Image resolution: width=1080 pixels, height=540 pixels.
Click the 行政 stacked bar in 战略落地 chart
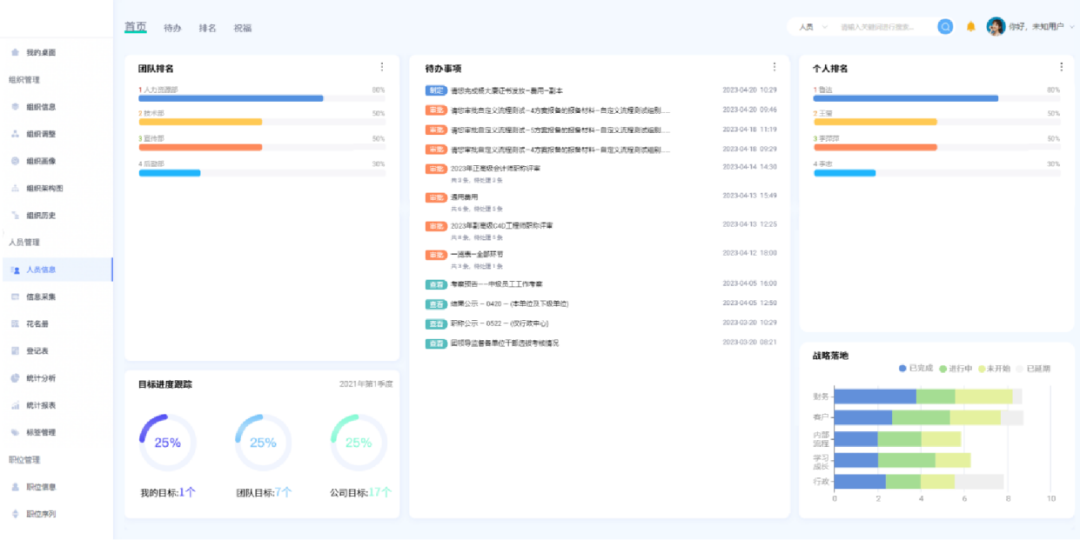click(x=919, y=481)
